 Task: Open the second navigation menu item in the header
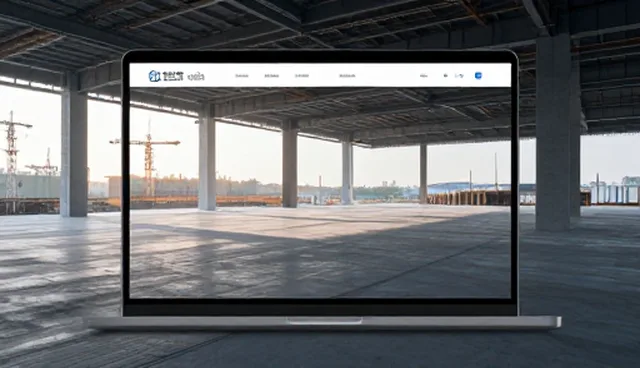271,75
